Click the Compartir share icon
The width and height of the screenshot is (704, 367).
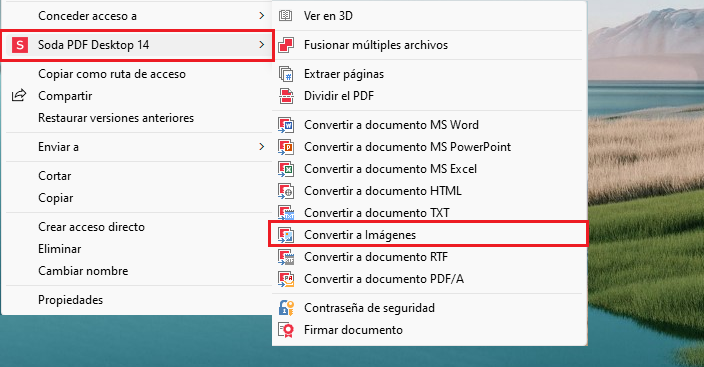(19, 96)
